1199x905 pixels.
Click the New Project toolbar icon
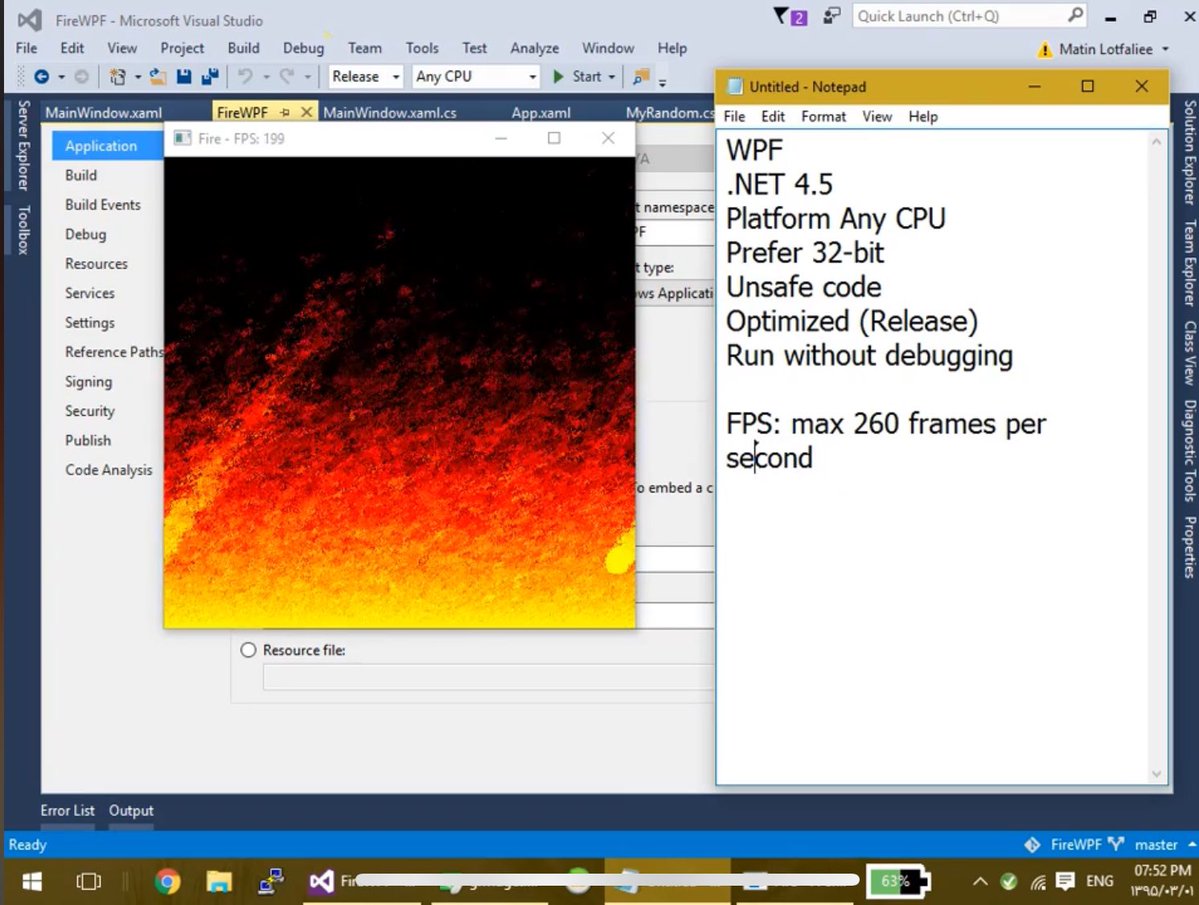(117, 76)
